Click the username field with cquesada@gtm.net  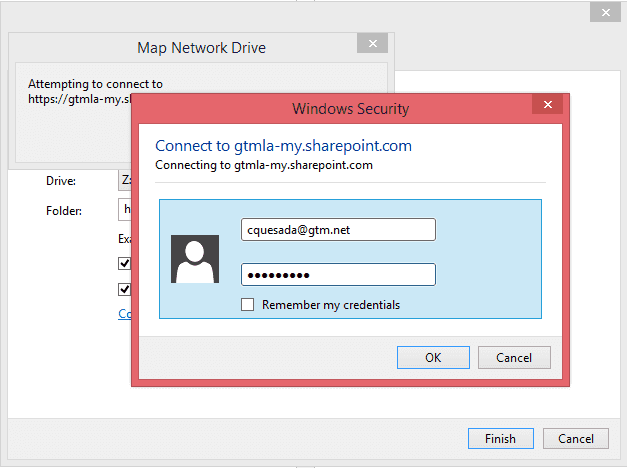tap(338, 230)
